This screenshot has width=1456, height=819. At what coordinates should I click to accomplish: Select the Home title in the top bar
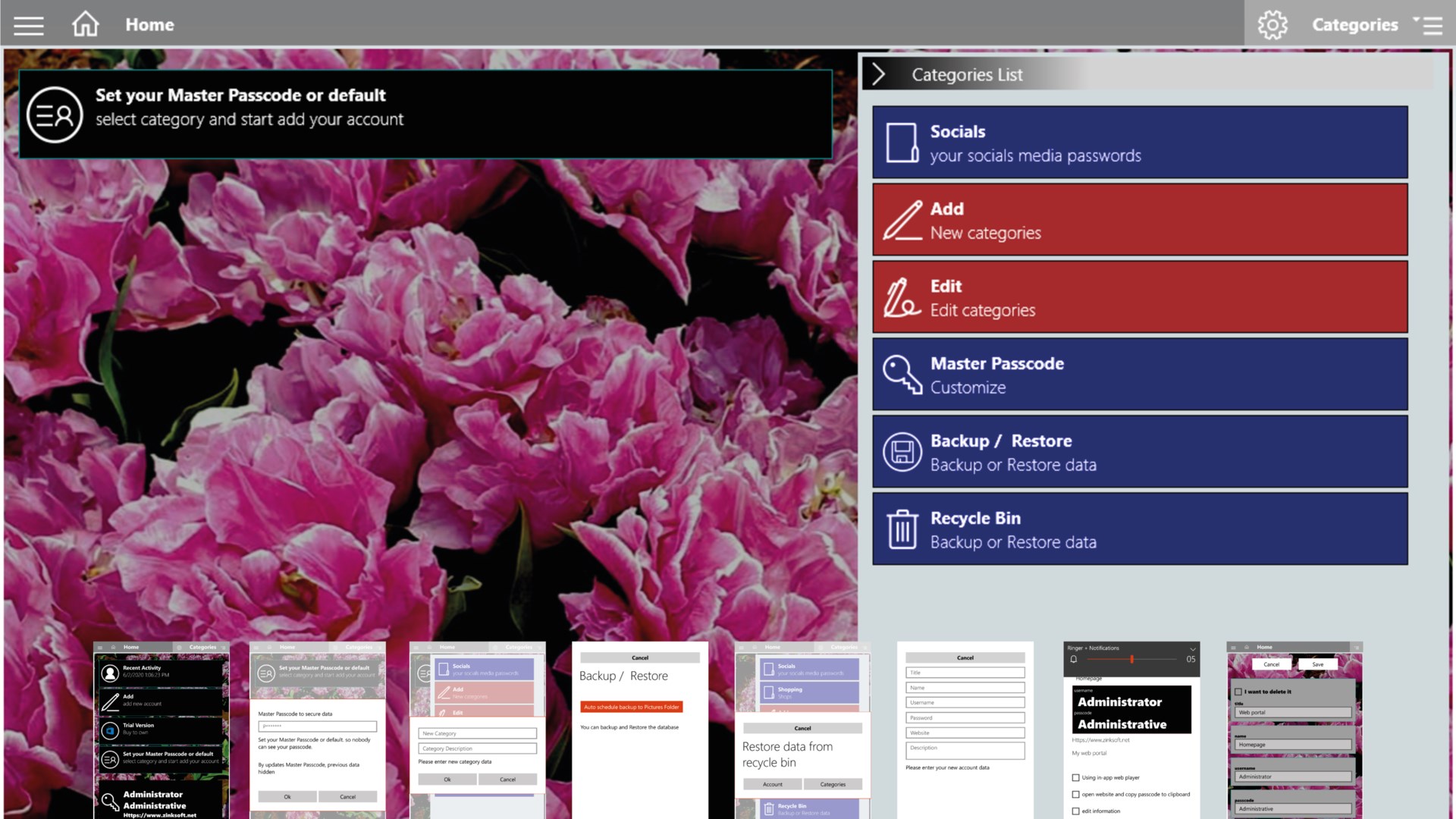(x=149, y=25)
